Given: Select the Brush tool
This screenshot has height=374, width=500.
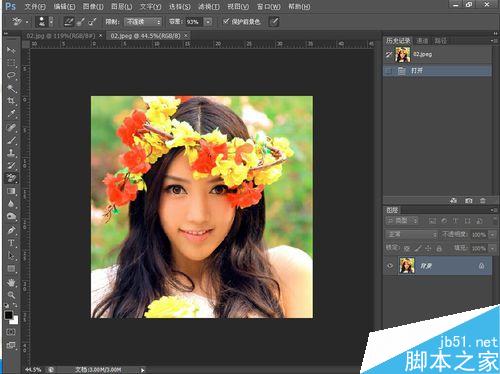Looking at the screenshot, I should tap(11, 140).
